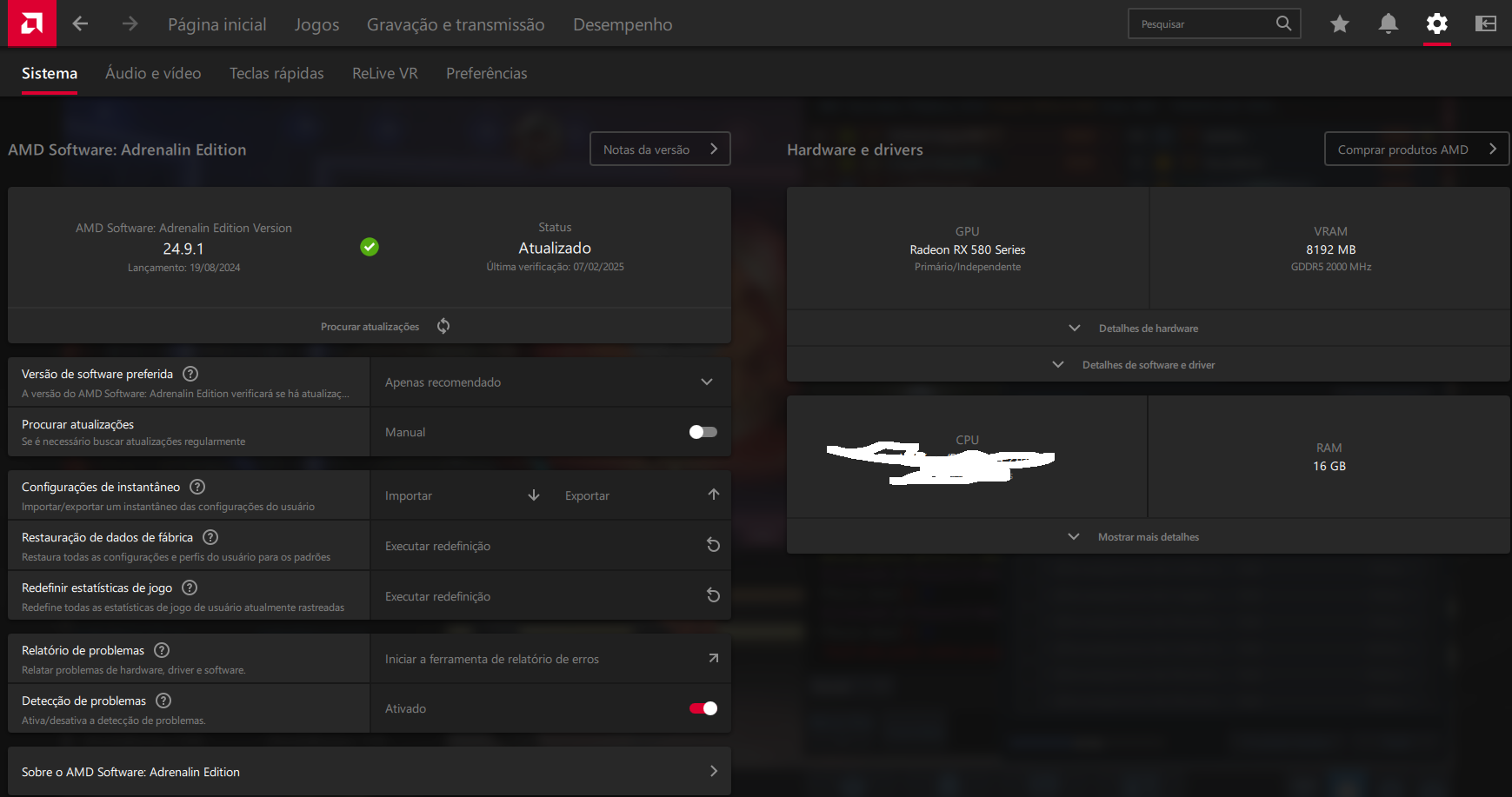
Task: Toggle the sidebar panel icon
Action: pyautogui.click(x=1486, y=23)
